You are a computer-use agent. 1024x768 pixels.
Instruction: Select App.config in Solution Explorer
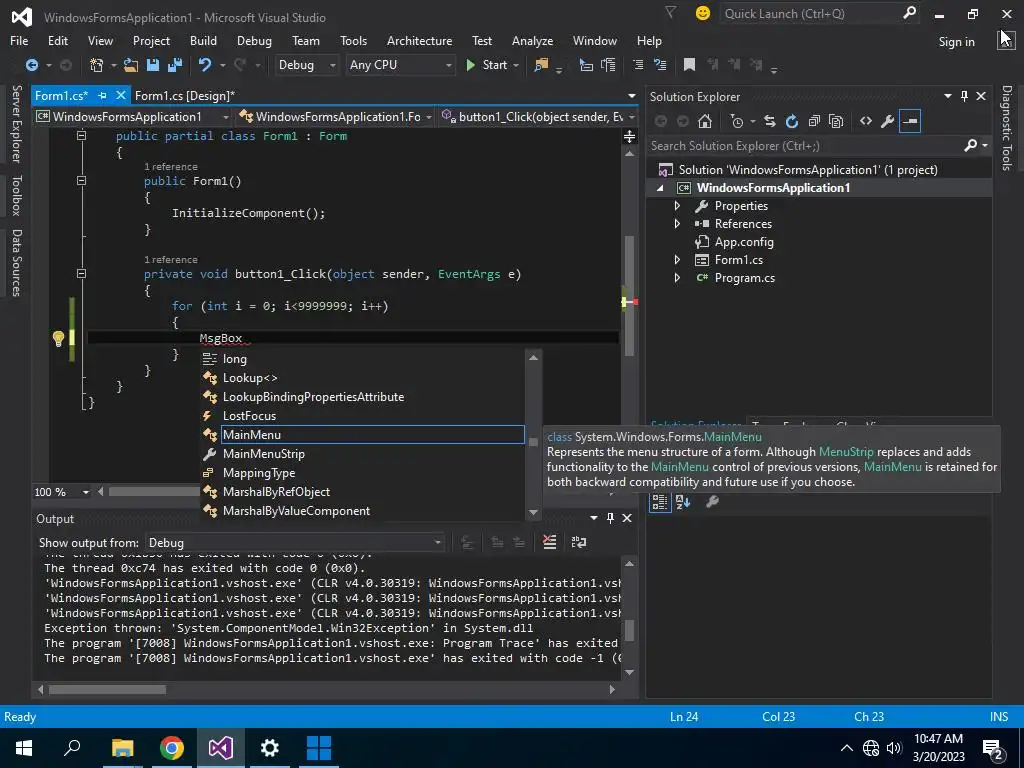[744, 242]
